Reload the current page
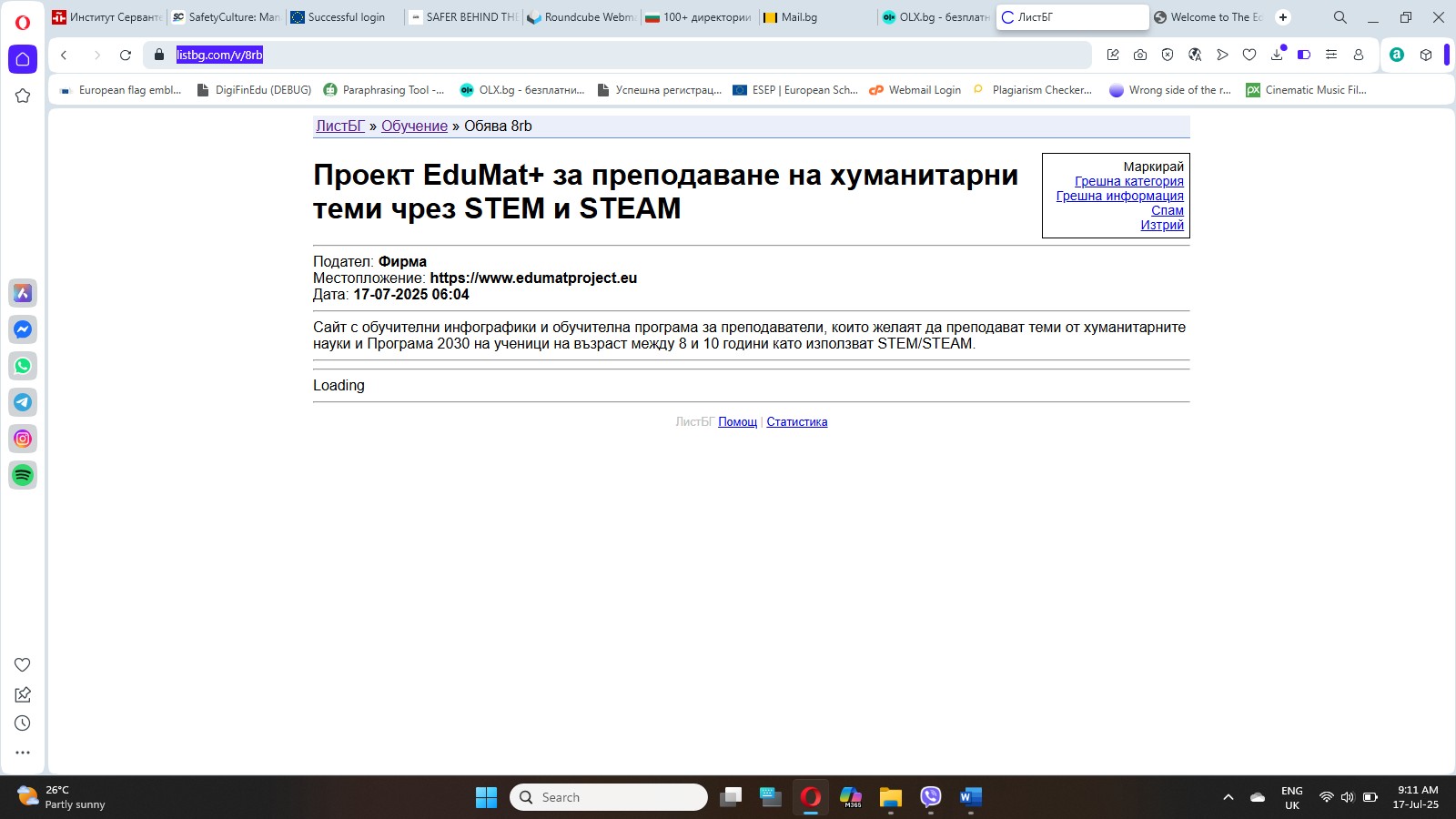This screenshot has width=1456, height=819. coord(126,55)
